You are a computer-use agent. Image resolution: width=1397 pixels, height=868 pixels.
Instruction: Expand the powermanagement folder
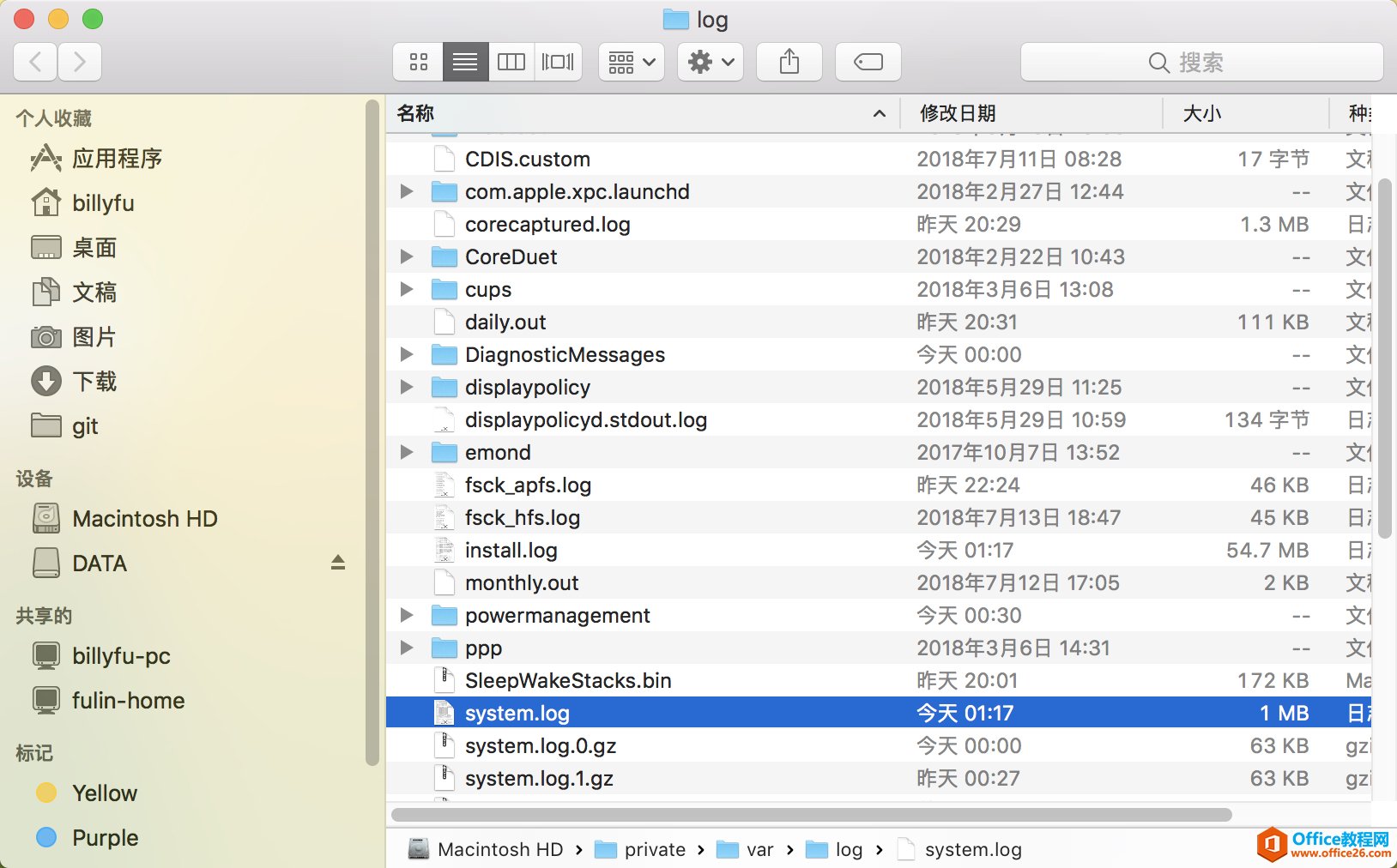(407, 615)
